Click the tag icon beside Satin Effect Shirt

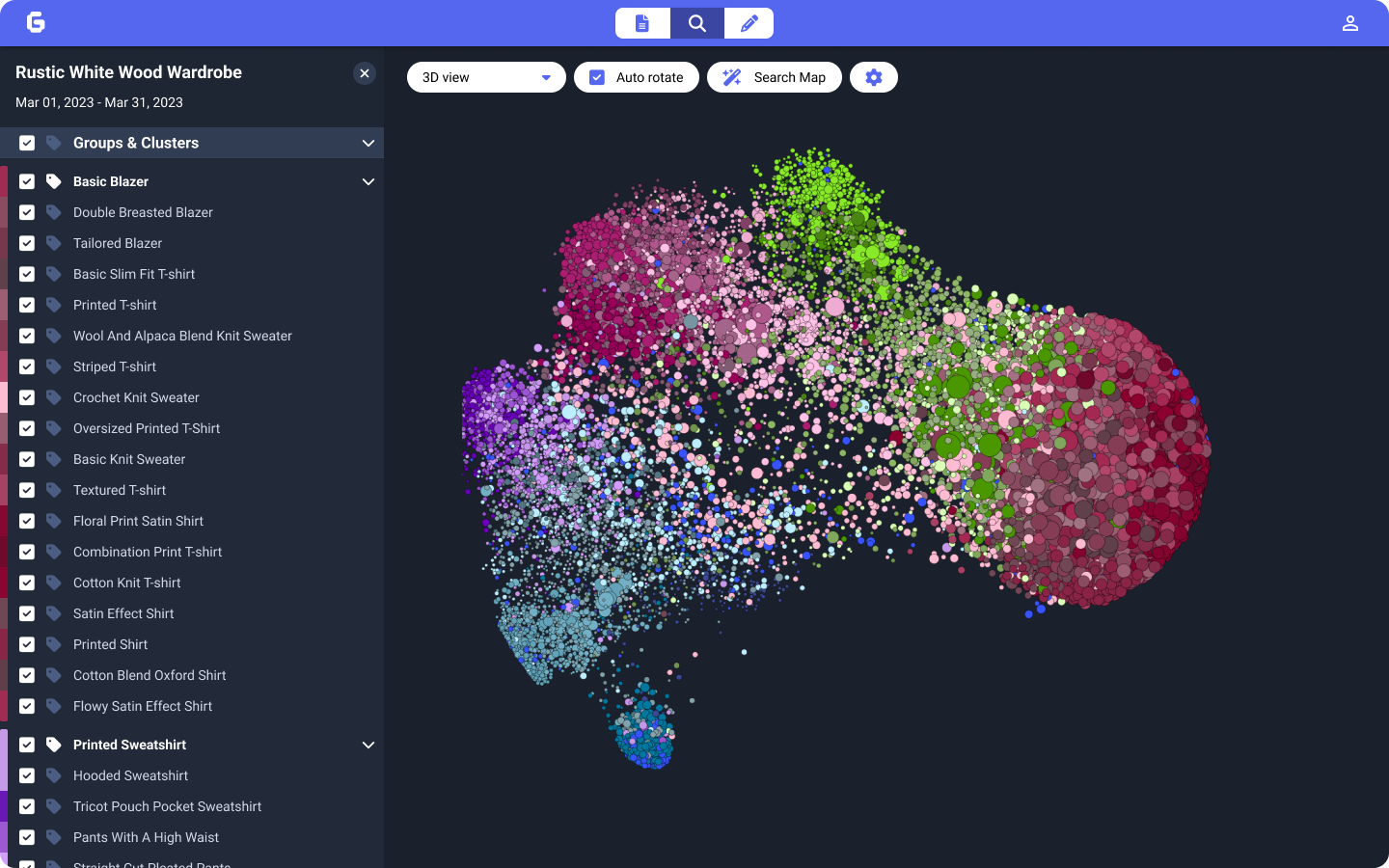click(x=54, y=613)
